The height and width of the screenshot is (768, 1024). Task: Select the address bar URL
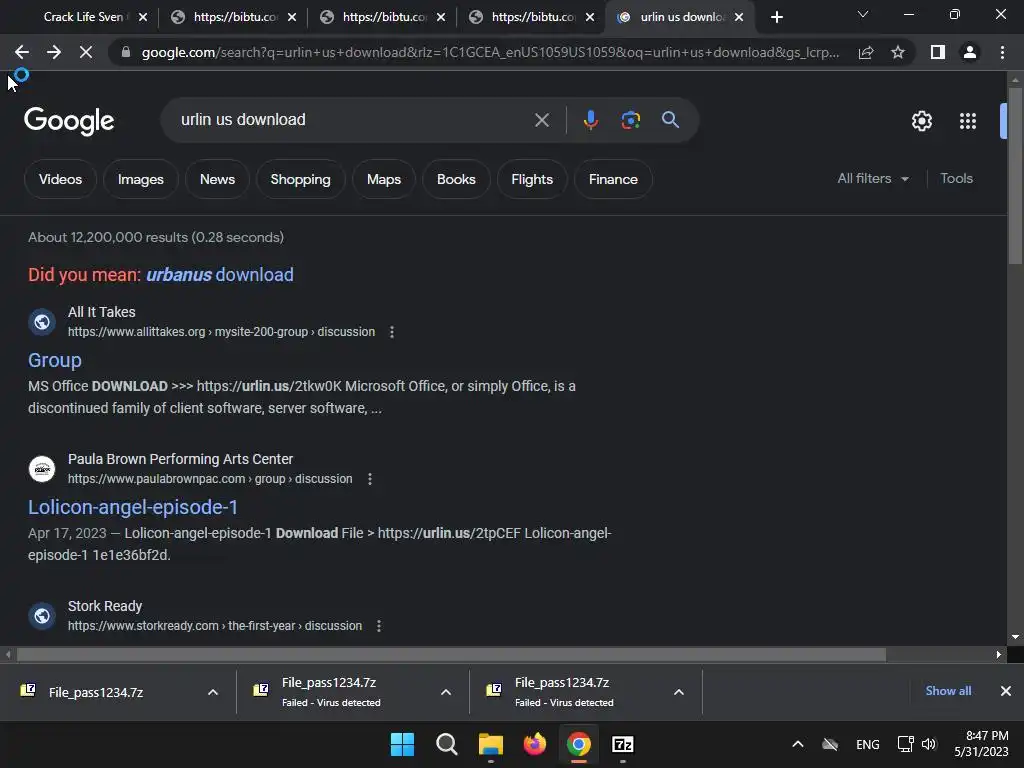tap(490, 52)
